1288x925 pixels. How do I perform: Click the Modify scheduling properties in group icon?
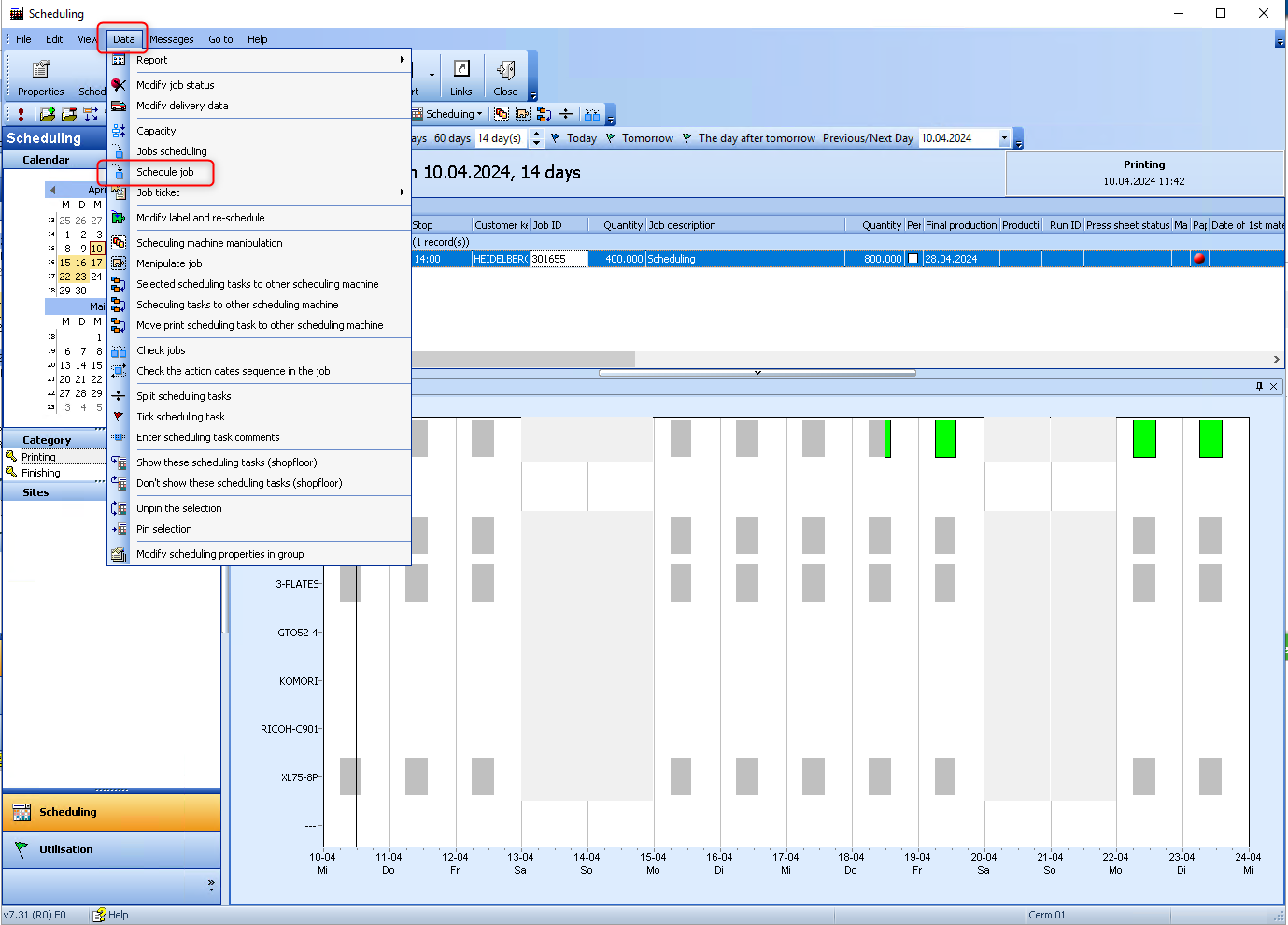tap(119, 554)
